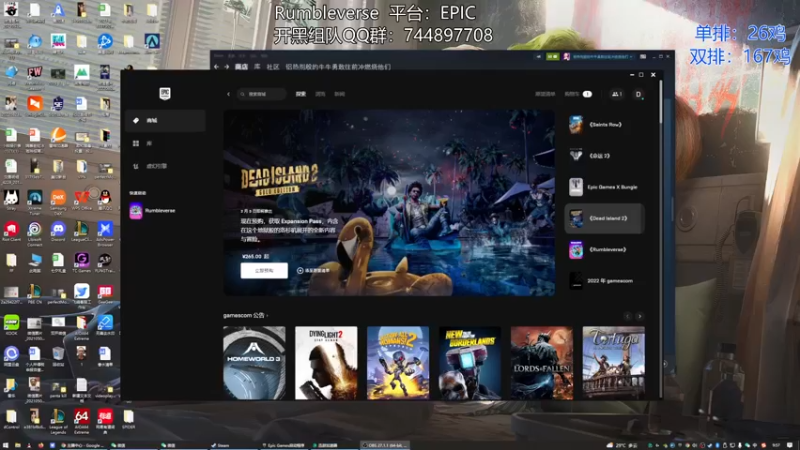Select the Browse tab in Epic store

pos(320,94)
